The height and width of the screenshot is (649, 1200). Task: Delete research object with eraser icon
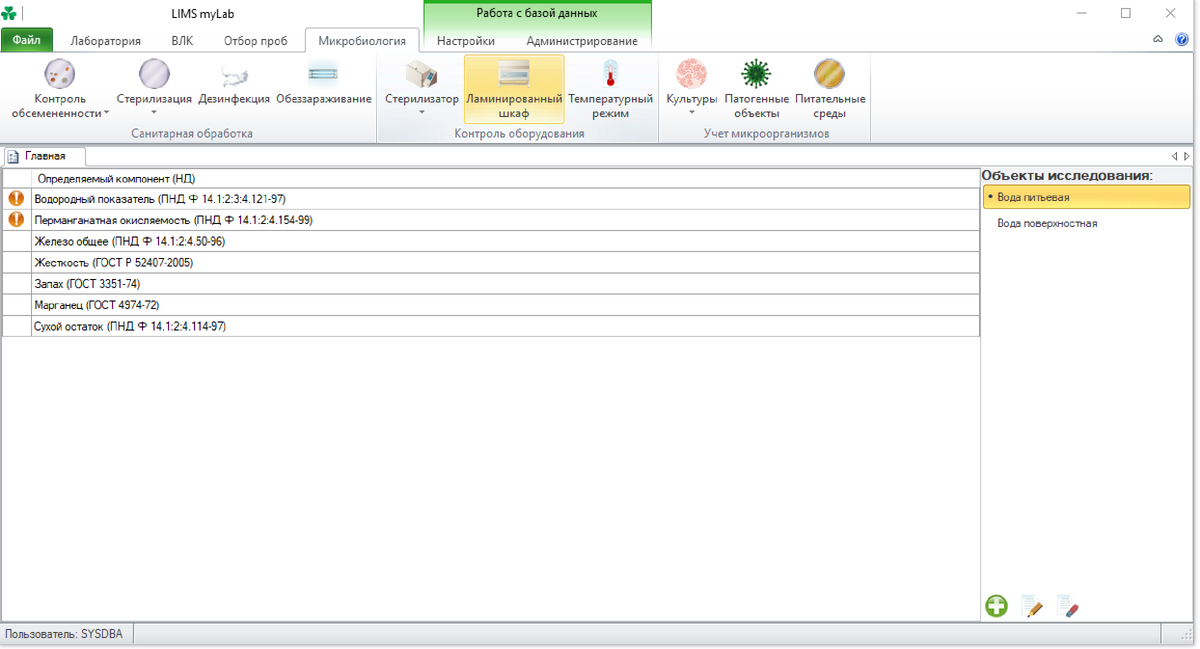pyautogui.click(x=1067, y=606)
